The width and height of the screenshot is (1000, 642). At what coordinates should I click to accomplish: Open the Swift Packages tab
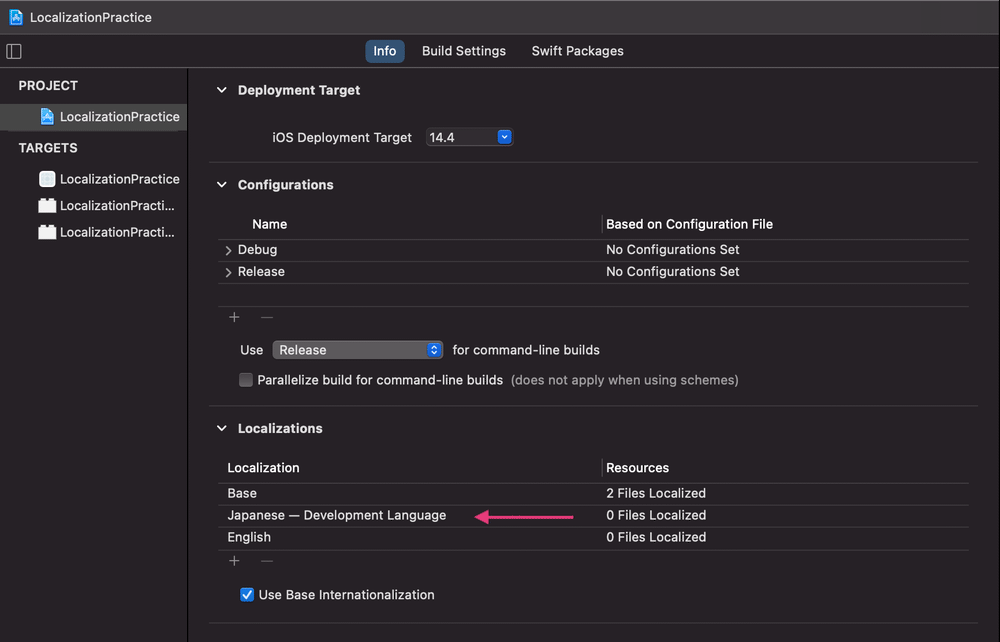[x=577, y=51]
